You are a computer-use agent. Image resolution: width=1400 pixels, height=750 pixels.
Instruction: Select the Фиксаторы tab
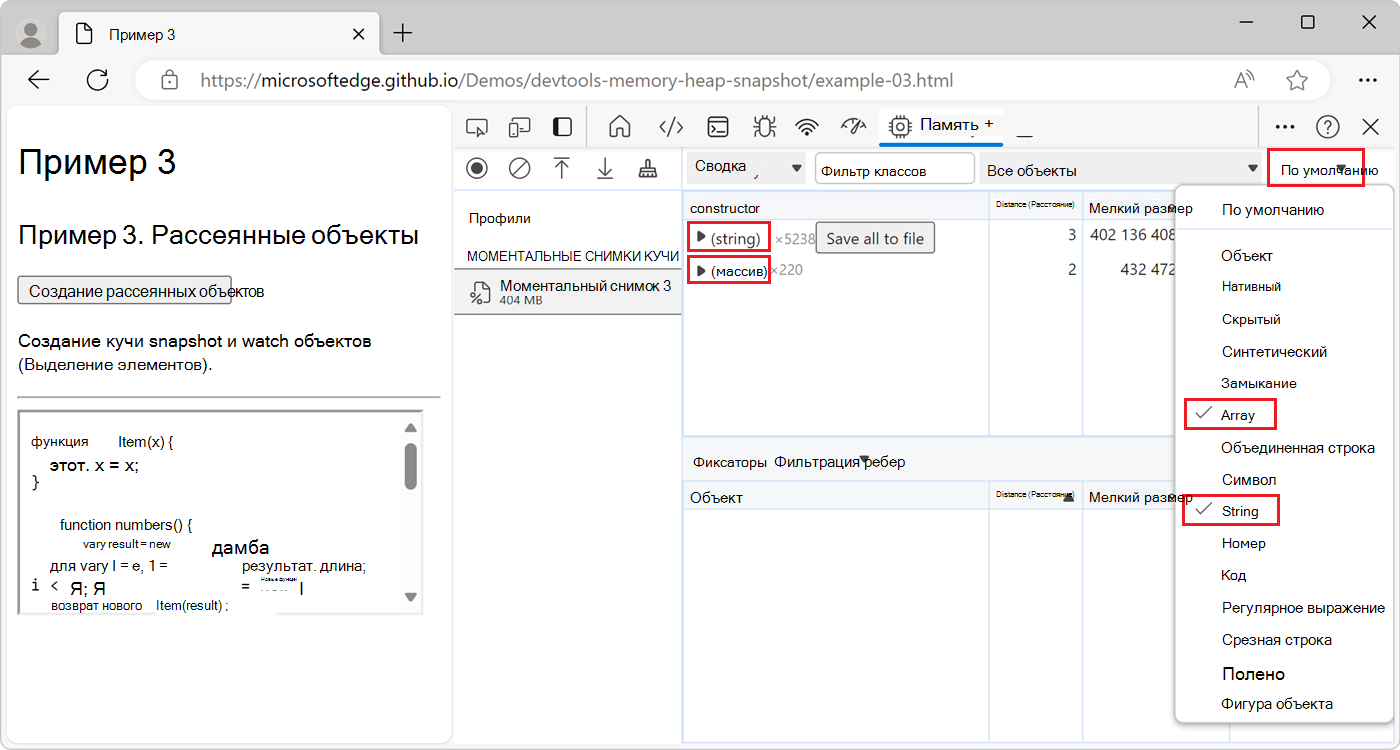click(x=730, y=462)
